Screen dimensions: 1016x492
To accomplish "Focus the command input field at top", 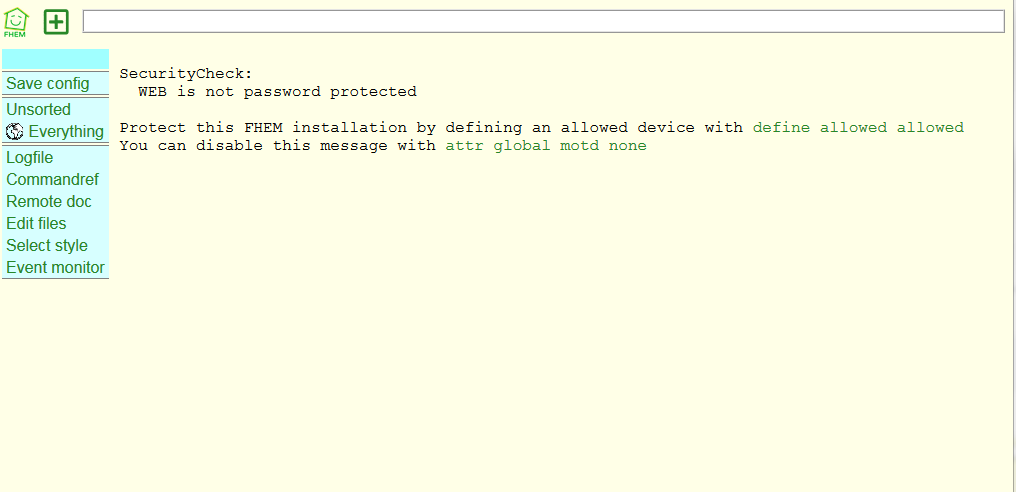I will 544,21.
